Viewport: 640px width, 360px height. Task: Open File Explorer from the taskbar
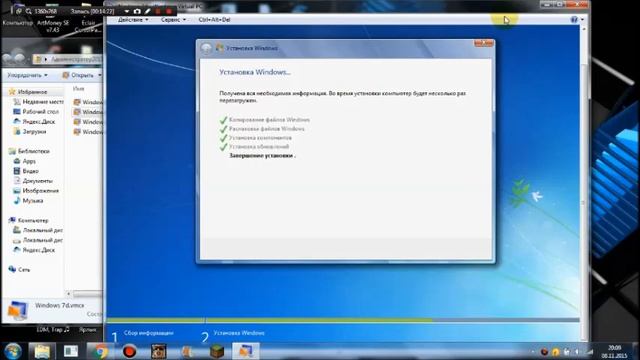pos(42,351)
